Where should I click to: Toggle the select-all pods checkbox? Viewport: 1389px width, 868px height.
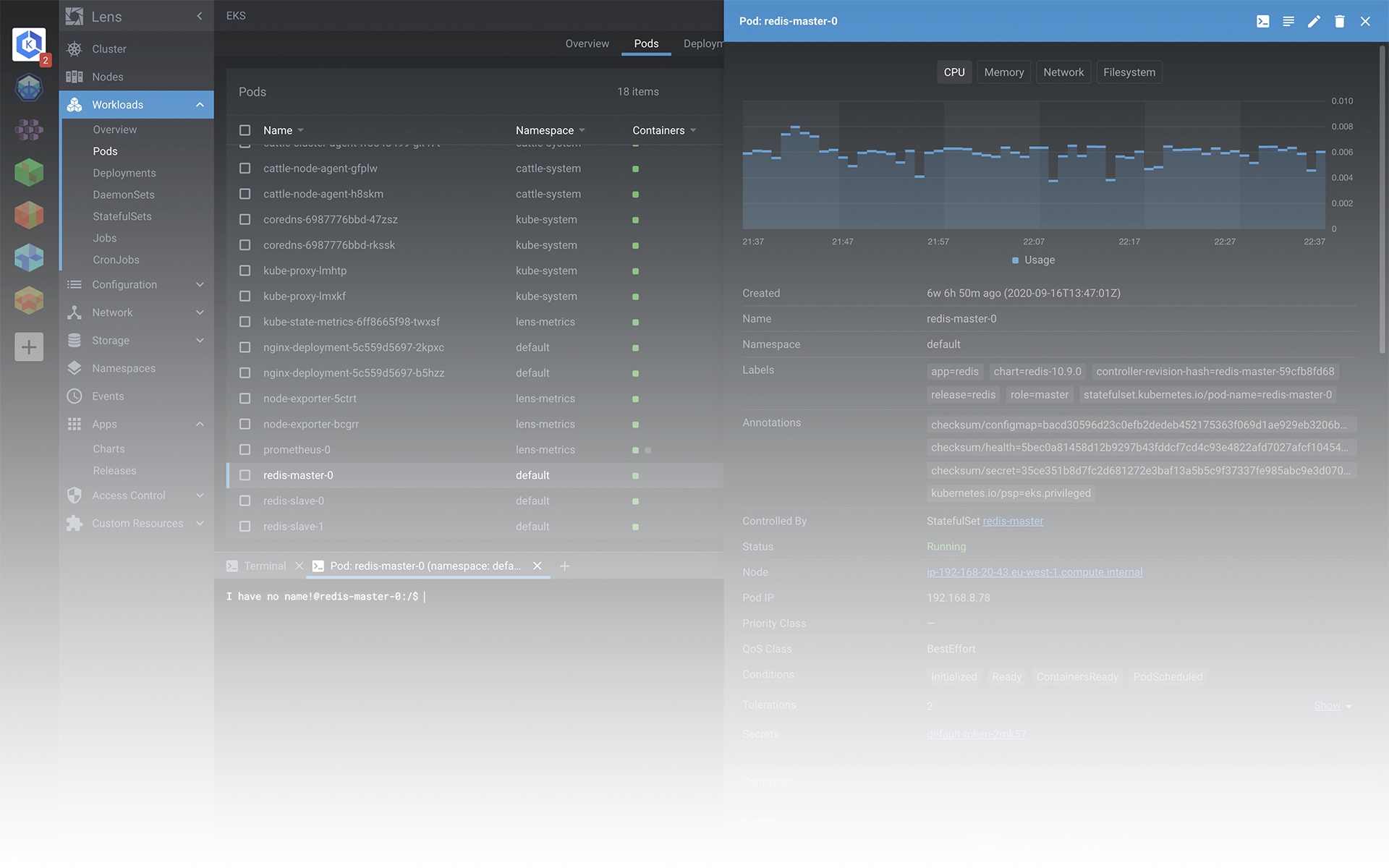pyautogui.click(x=245, y=130)
